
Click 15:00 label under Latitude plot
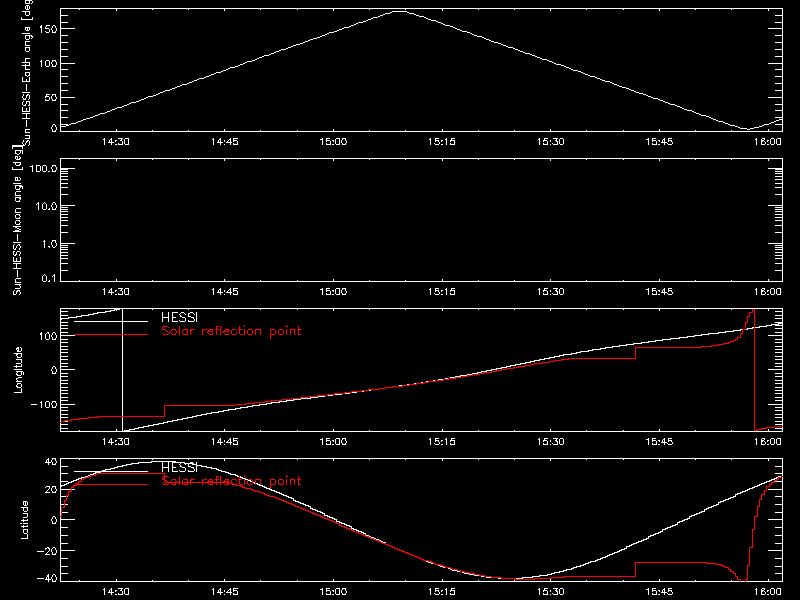click(333, 592)
